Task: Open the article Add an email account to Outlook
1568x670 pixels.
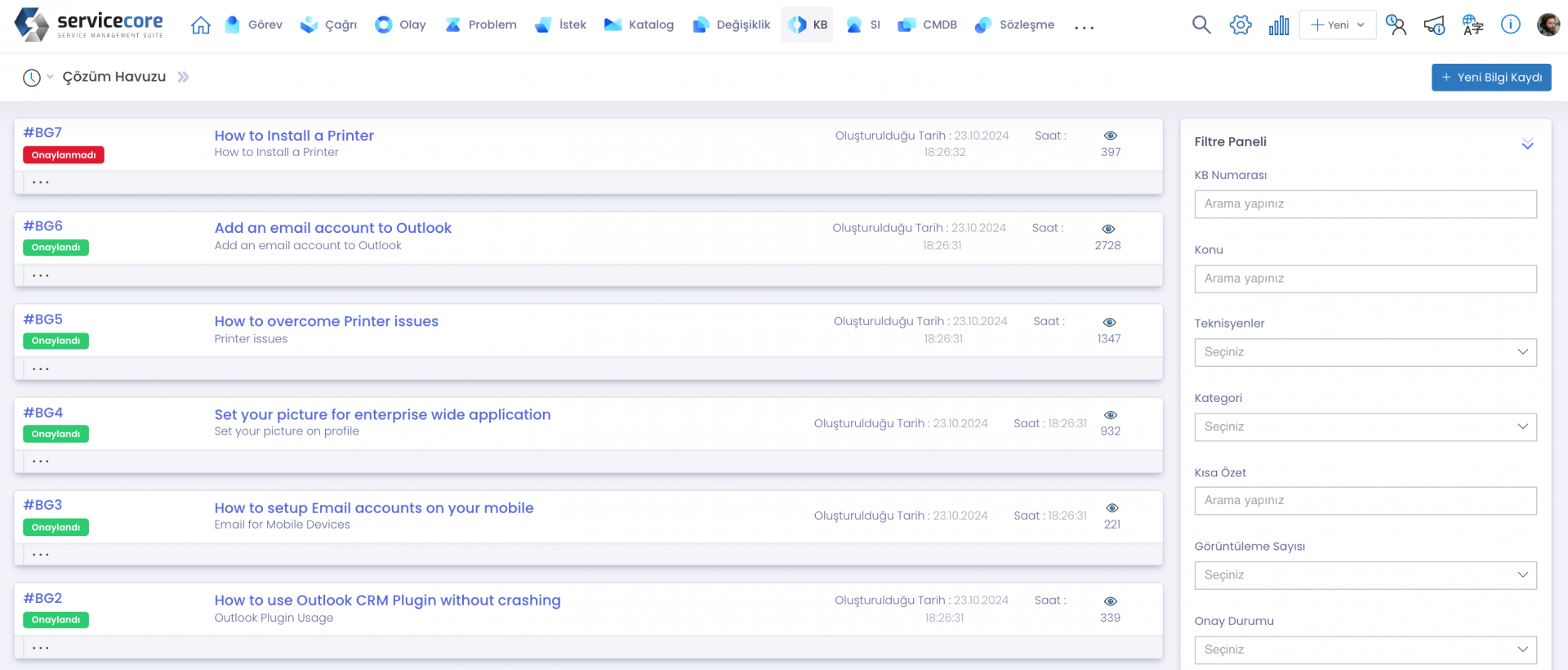Action: click(x=332, y=228)
